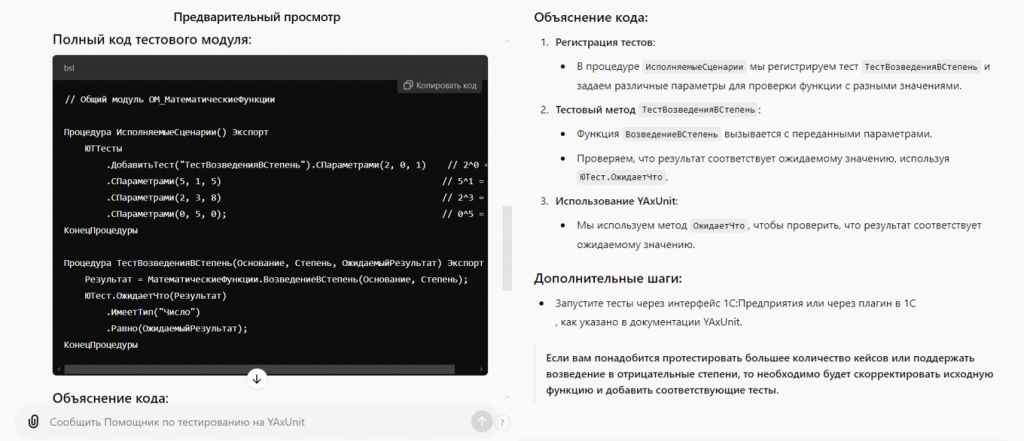
Task: Click the bold note starting Если вам понадобится
Action: (769, 374)
